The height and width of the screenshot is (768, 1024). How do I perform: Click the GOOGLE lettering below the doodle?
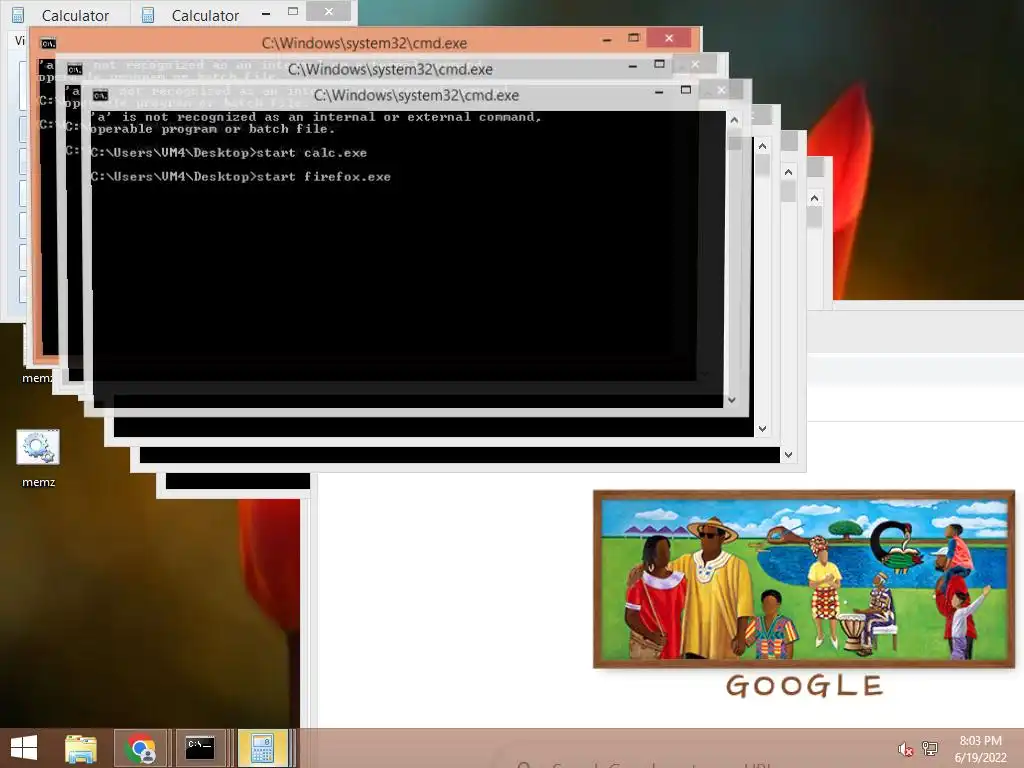(x=805, y=686)
